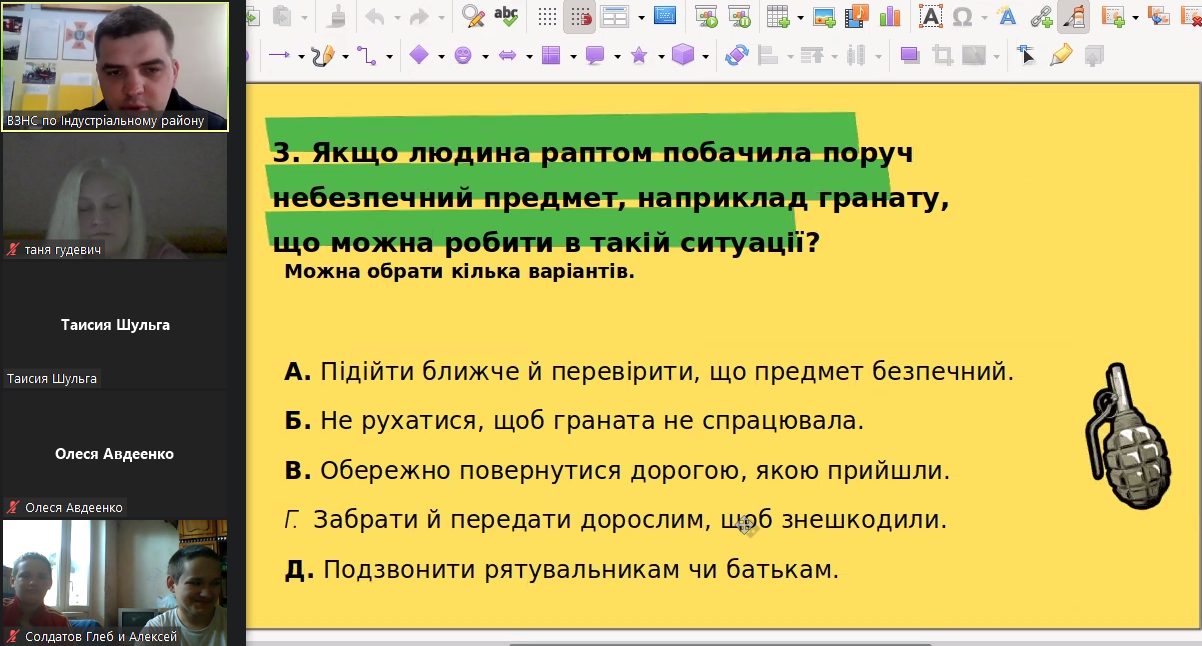This screenshot has height=646, width=1202.
Task: Pick the flowchart shape tool
Action: point(551,55)
